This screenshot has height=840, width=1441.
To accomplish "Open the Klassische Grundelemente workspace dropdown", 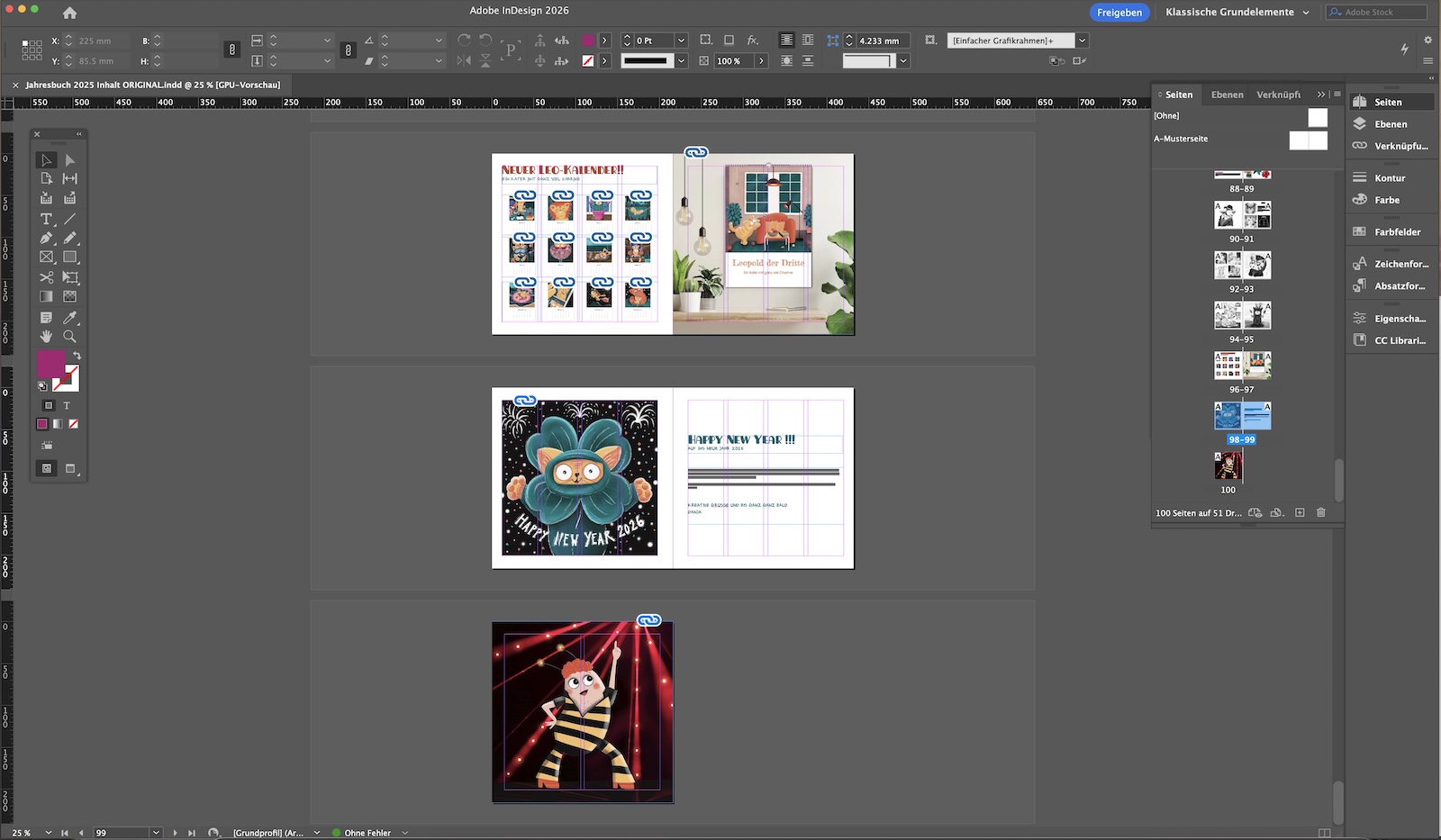I will [x=1237, y=12].
